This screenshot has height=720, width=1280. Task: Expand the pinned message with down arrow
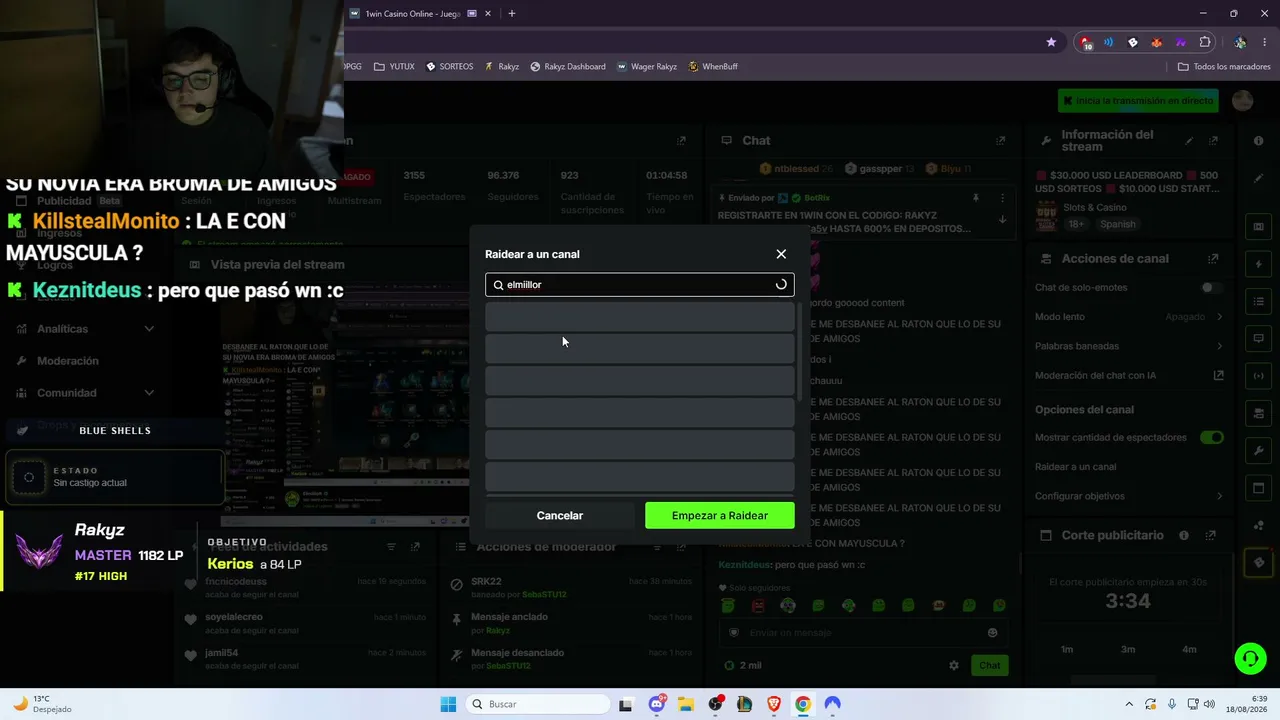click(x=1002, y=220)
